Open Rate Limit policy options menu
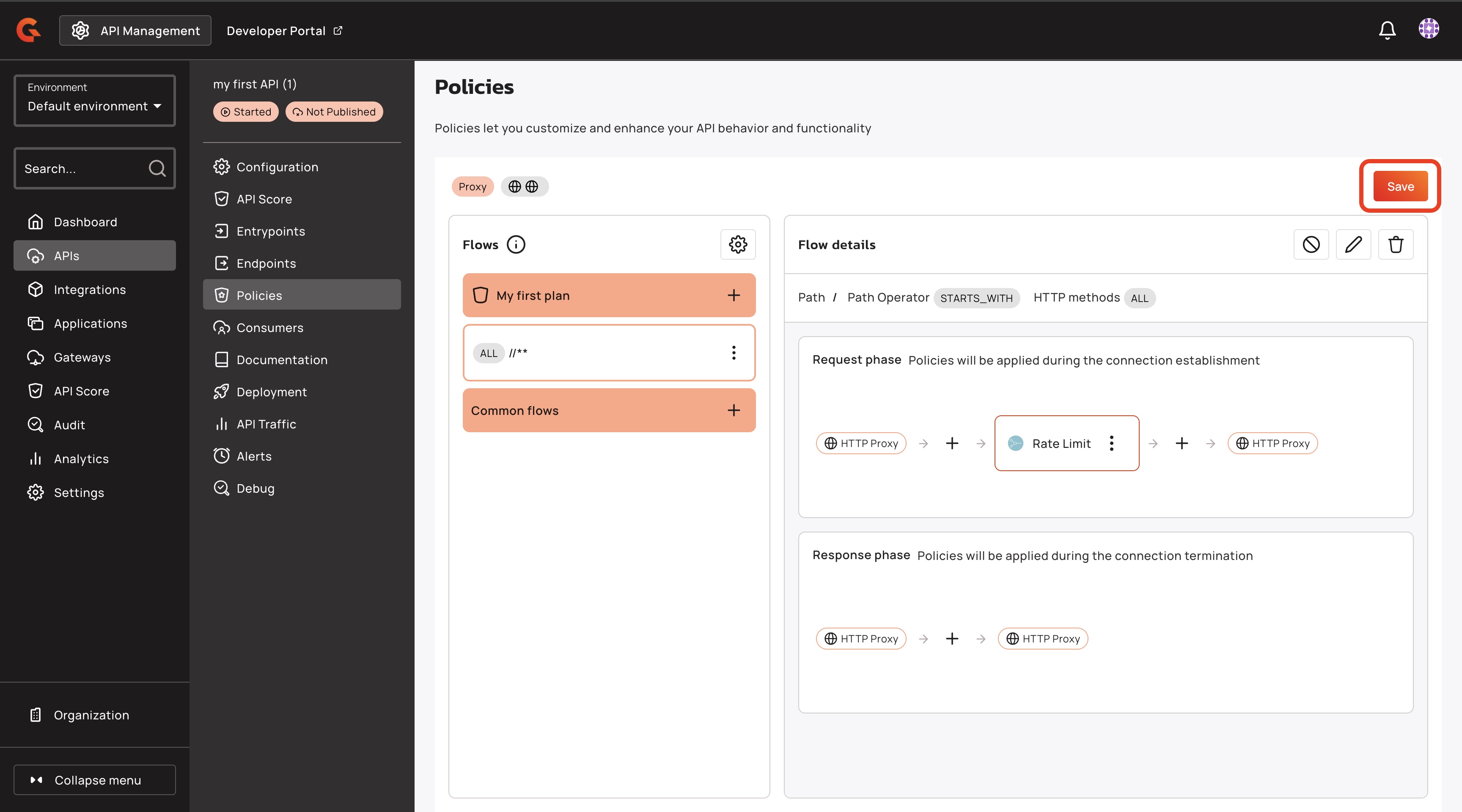Screen dimensions: 1462x812 pos(1111,443)
